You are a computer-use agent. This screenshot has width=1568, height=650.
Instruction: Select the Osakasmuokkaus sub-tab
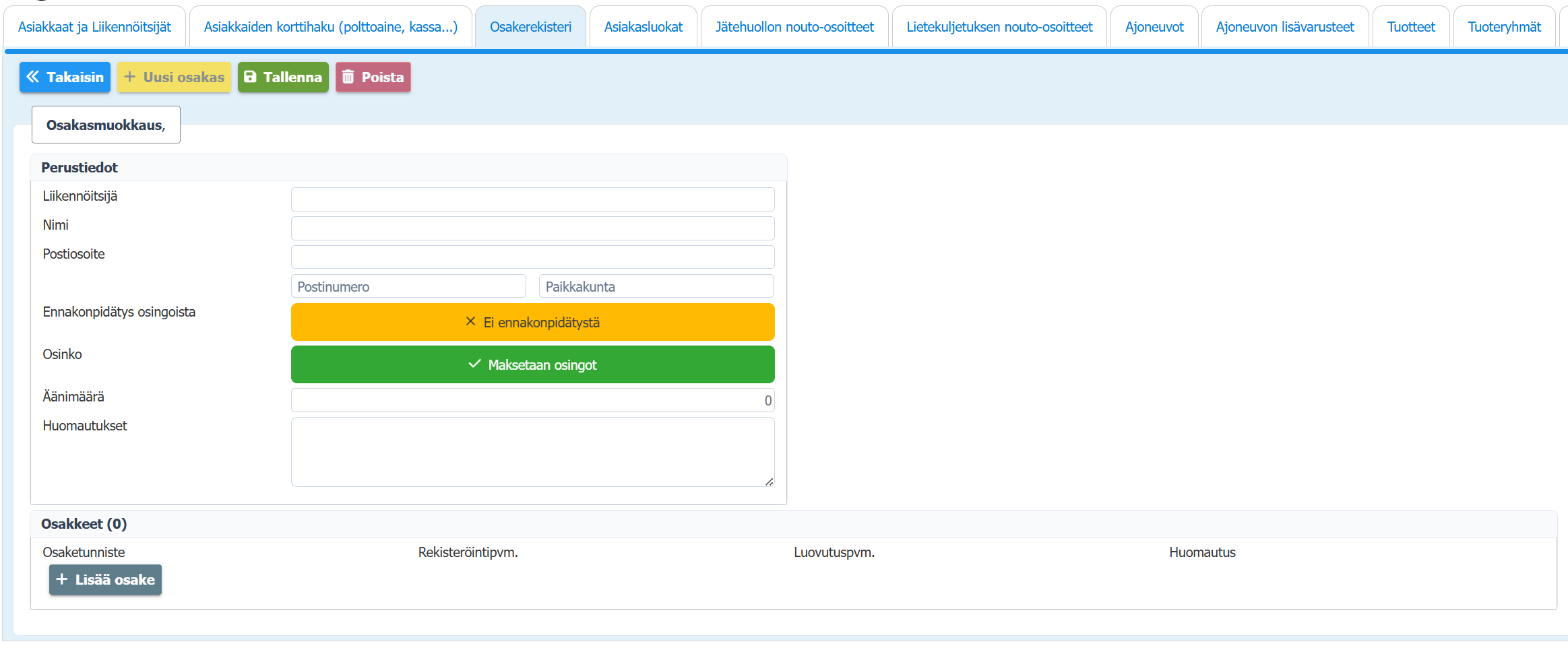click(106, 125)
